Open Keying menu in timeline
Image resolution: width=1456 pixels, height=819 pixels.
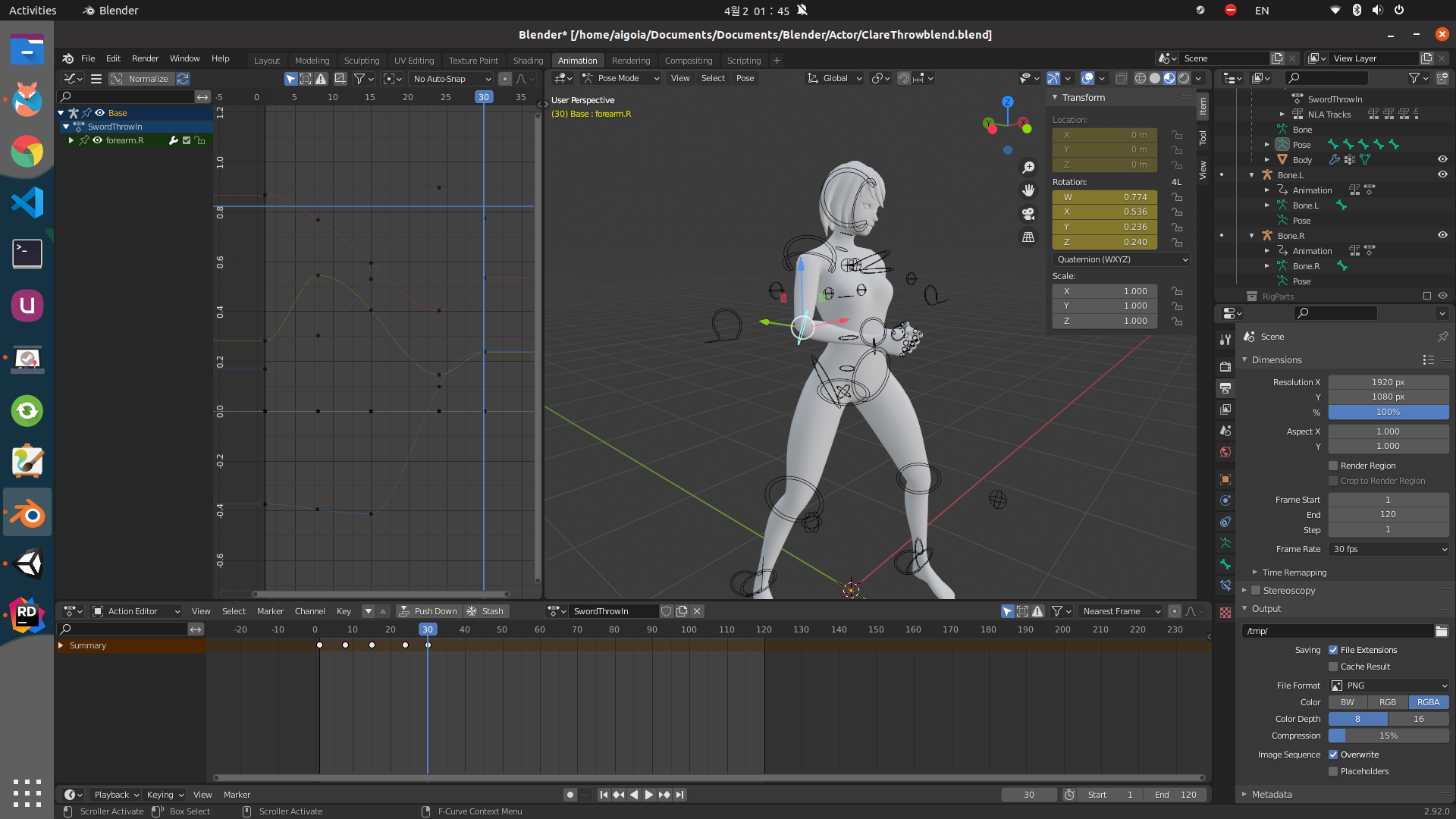[x=165, y=795]
